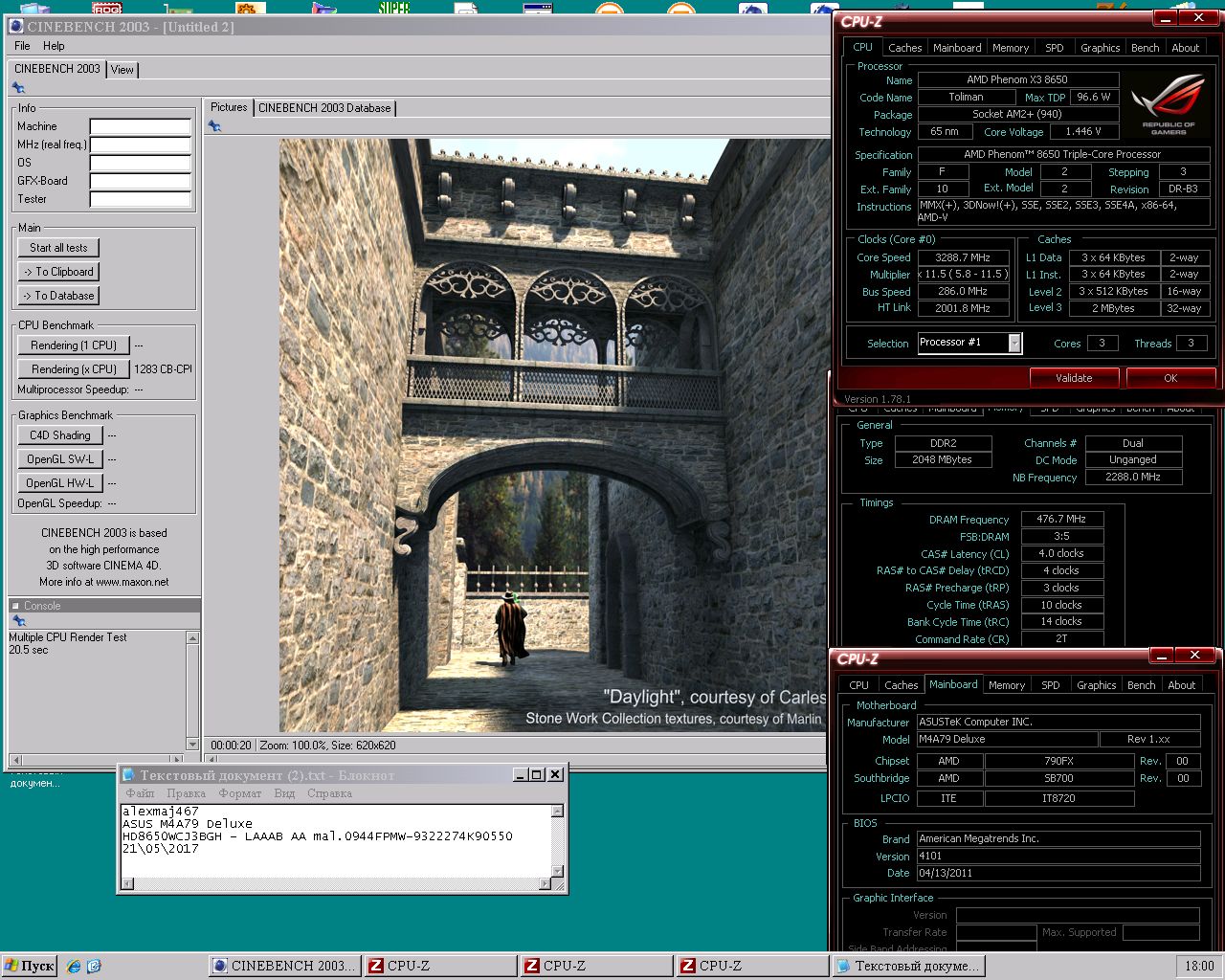The width and height of the screenshot is (1225, 980).
Task: Open Graphics tab in top CPU-Z window
Action: click(x=1100, y=48)
